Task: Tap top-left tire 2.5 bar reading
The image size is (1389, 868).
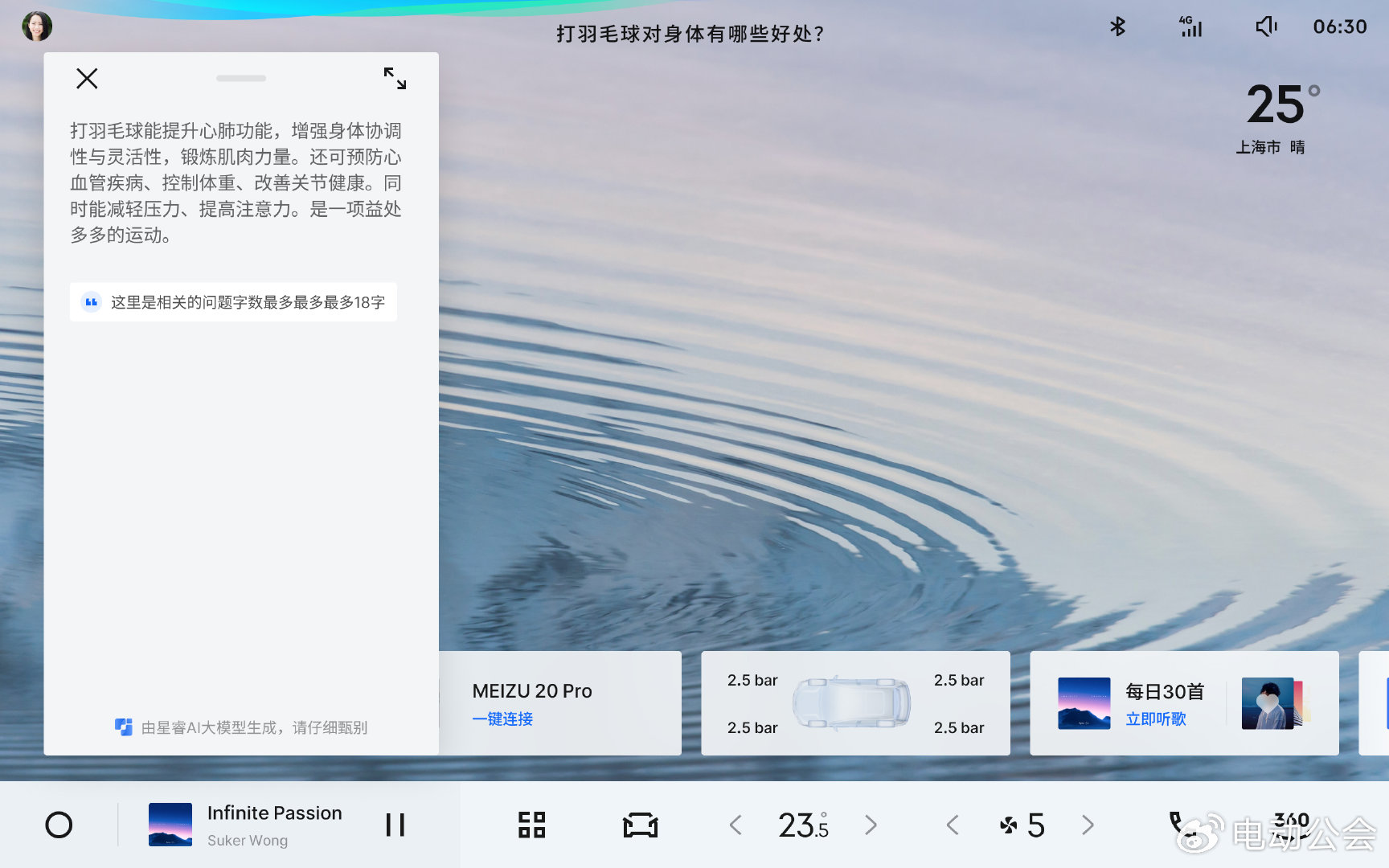Action: 752,680
